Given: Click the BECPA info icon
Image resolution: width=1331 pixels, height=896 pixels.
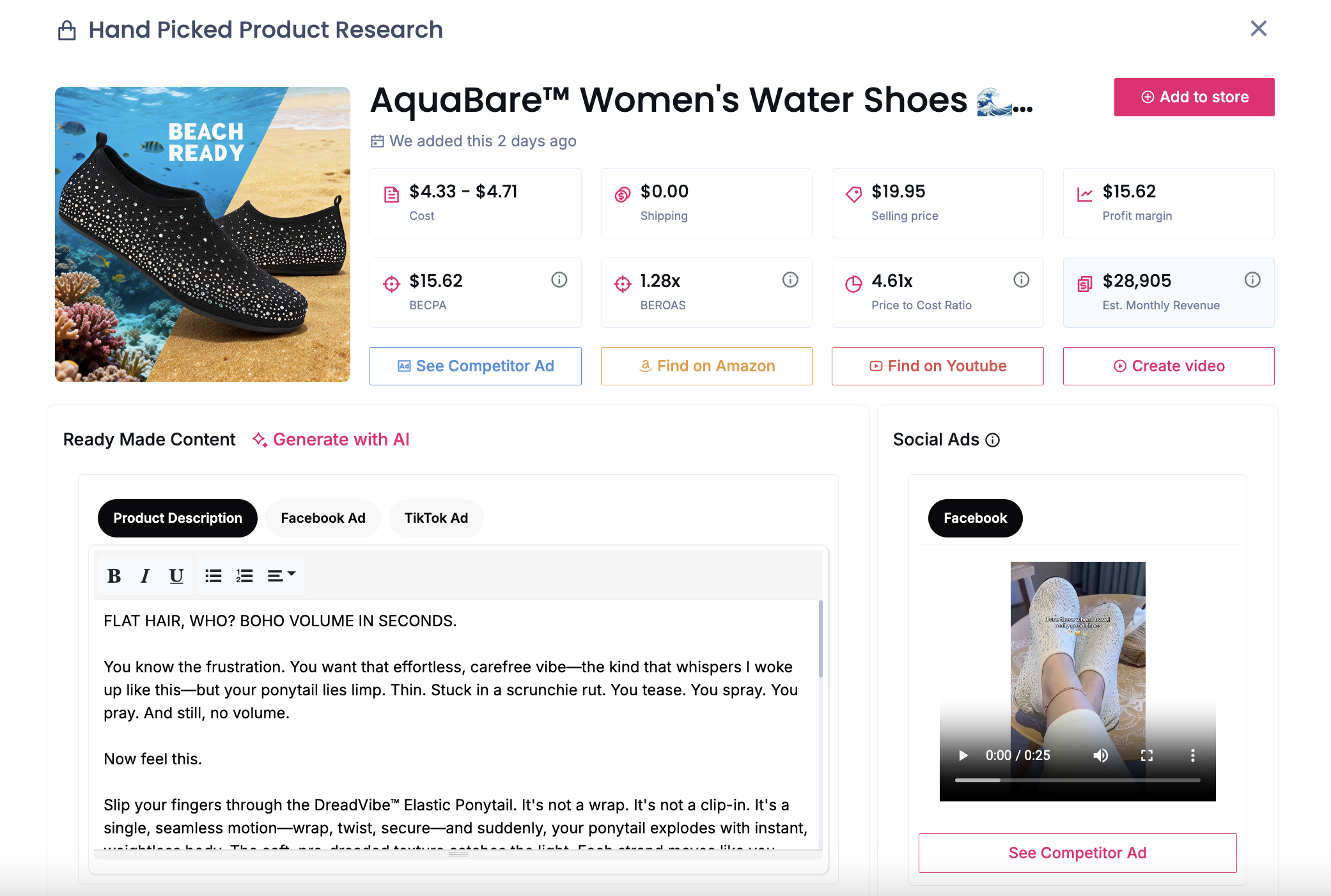Looking at the screenshot, I should coord(559,280).
